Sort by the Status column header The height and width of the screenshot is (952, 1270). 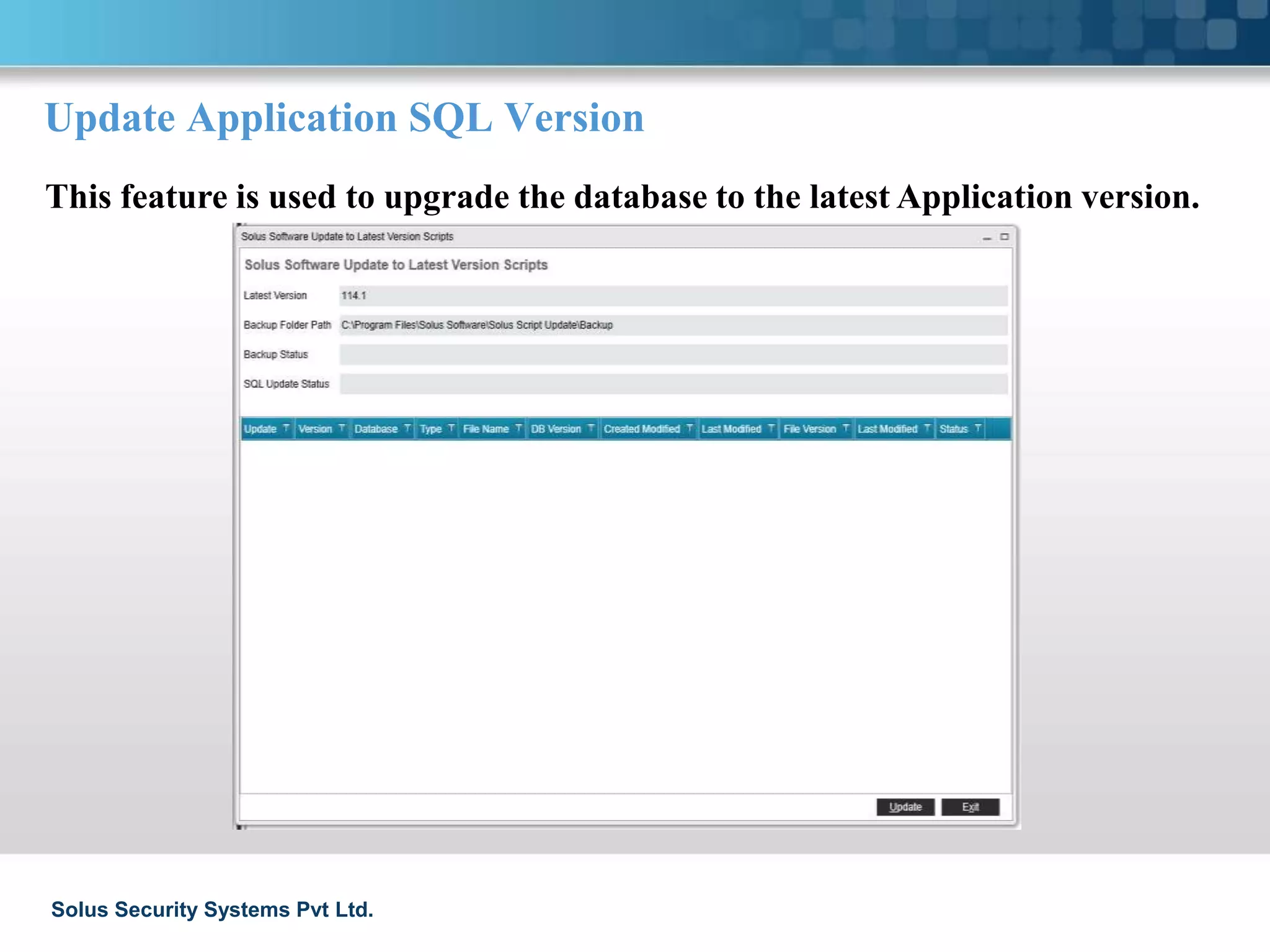pos(953,429)
